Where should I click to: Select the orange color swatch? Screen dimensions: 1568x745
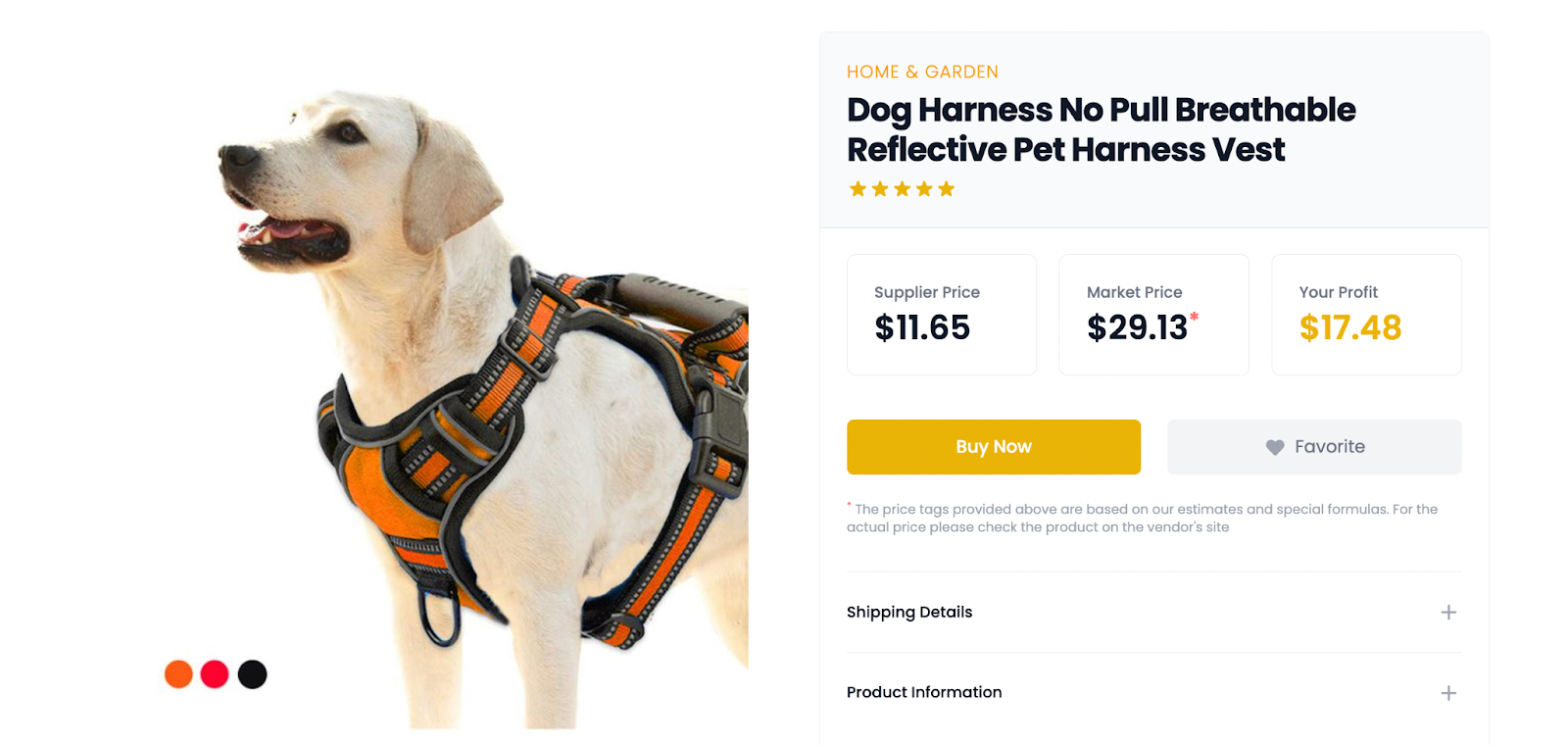pos(178,674)
